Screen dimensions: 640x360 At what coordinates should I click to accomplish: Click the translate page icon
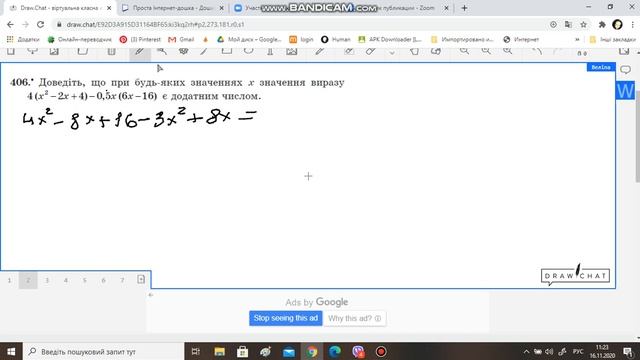point(568,25)
